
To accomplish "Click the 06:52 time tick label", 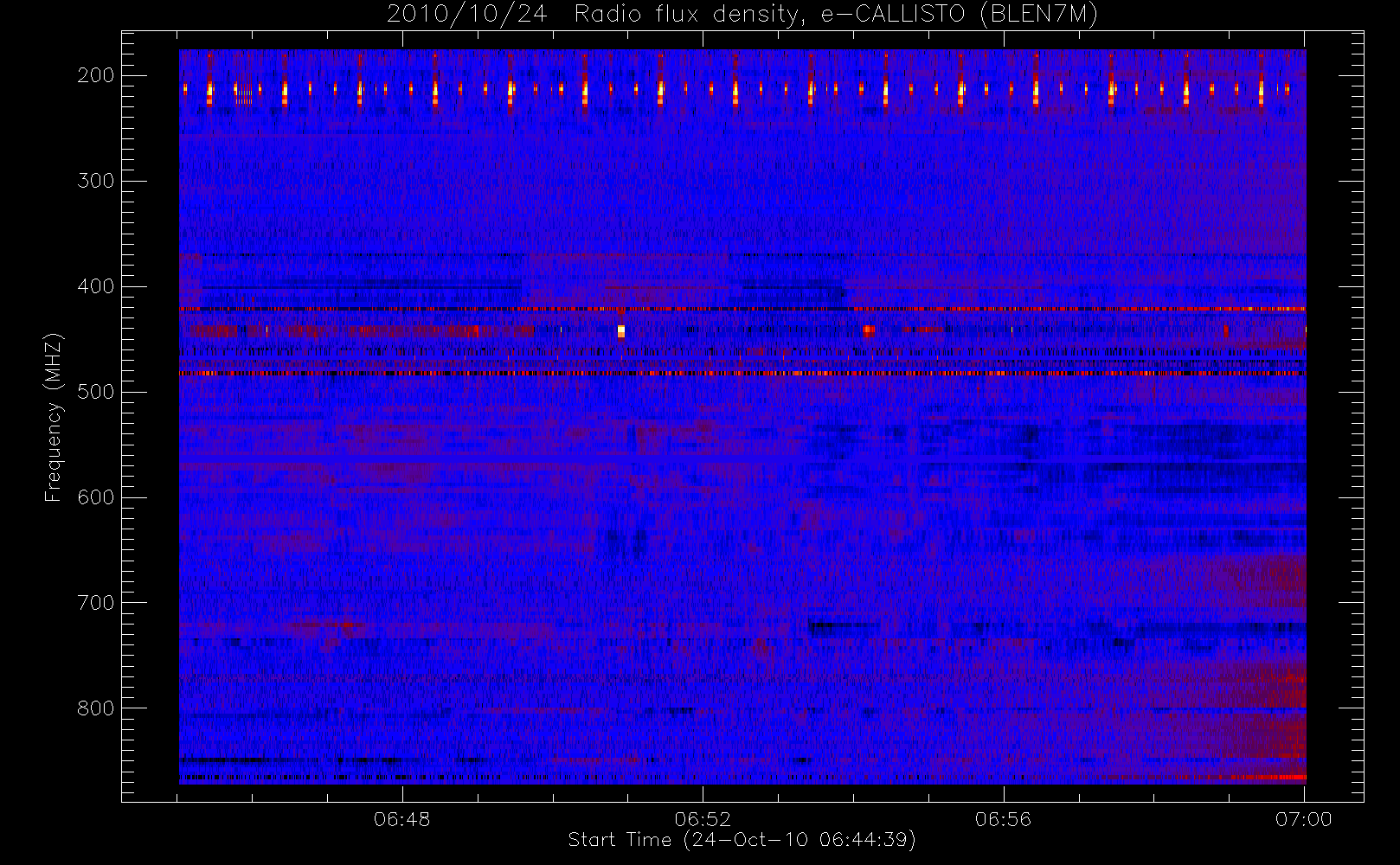I will click(x=703, y=819).
